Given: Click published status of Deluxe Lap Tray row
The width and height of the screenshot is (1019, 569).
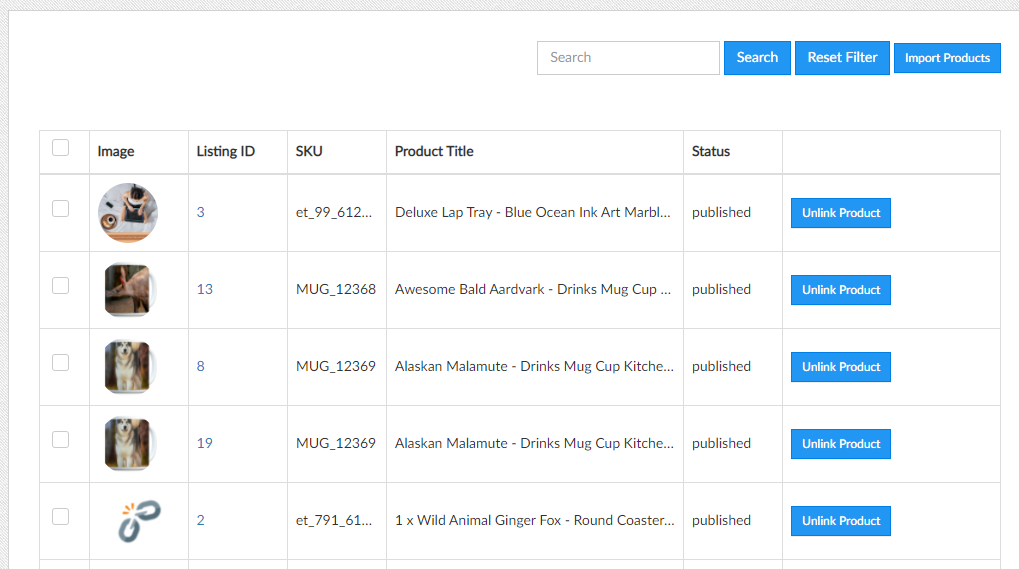Looking at the screenshot, I should pos(721,212).
